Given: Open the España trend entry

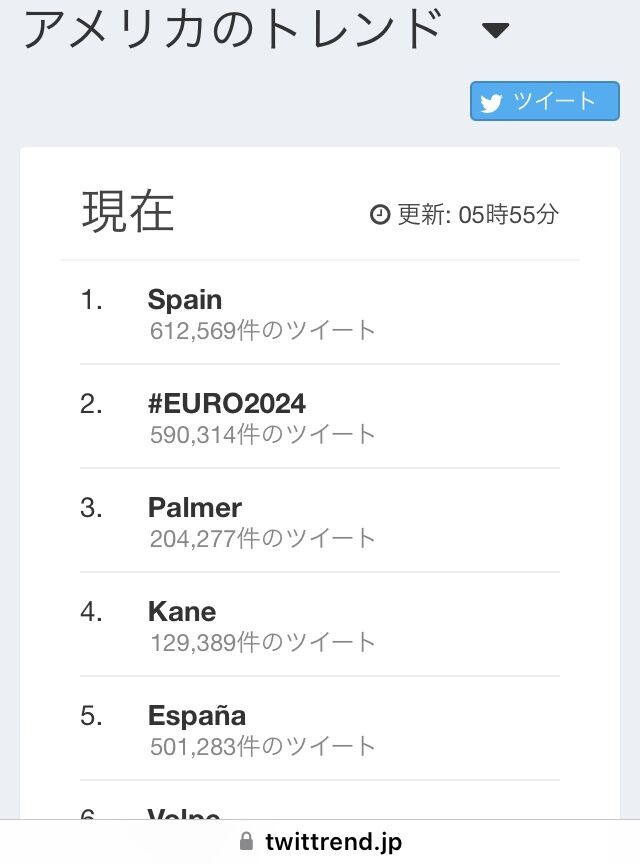Looking at the screenshot, I should [197, 715].
